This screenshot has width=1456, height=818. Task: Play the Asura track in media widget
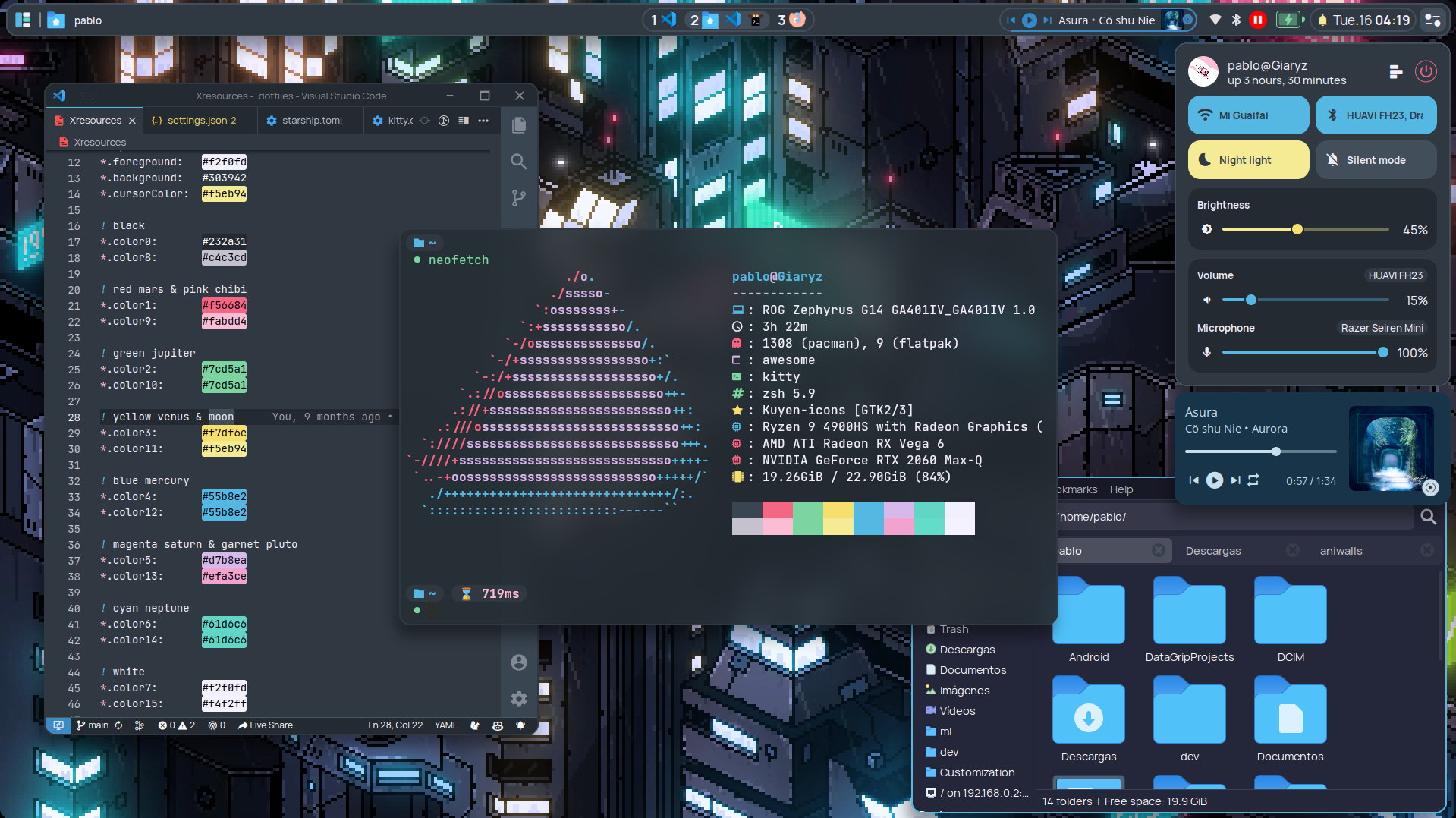(1214, 480)
